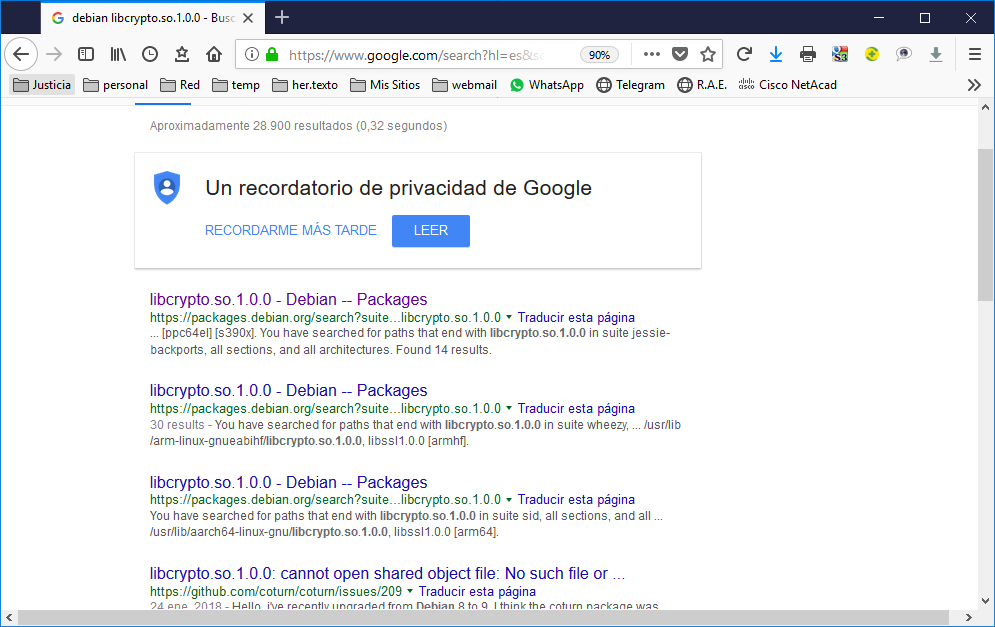The image size is (995, 627).
Task: Open the personal bookmarks folder
Action: point(115,85)
